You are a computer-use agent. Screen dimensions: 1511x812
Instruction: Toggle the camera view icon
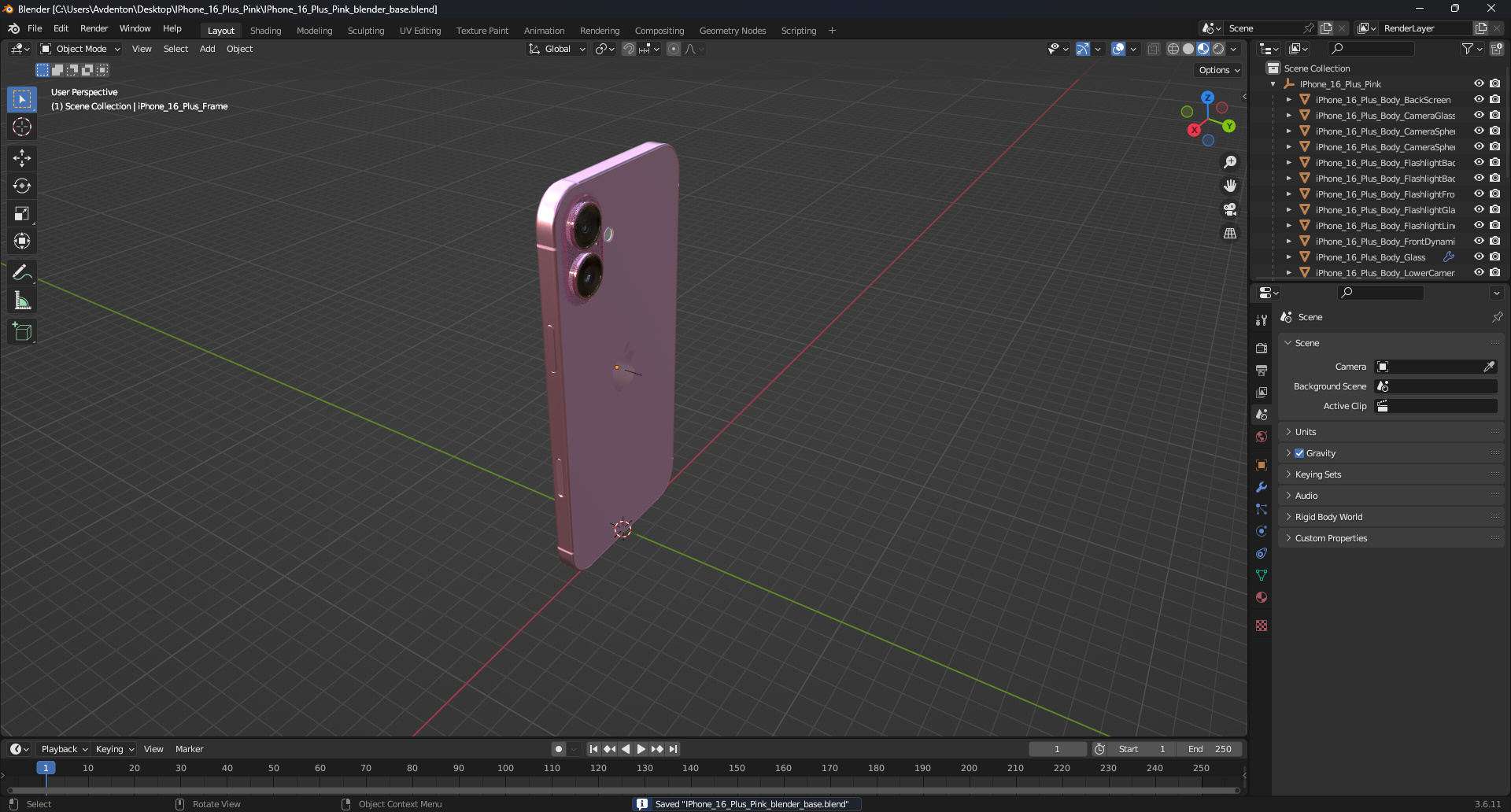click(1230, 209)
